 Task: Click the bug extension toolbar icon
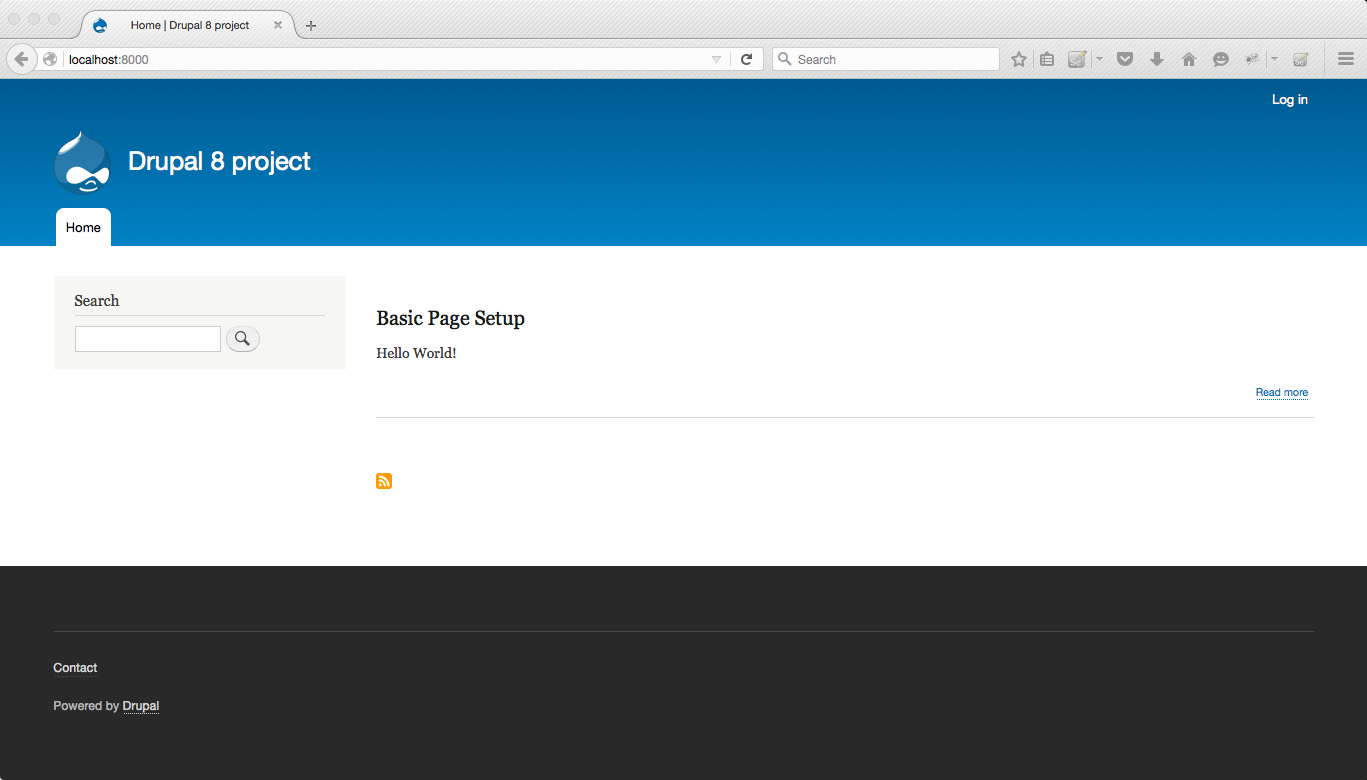coord(1252,59)
